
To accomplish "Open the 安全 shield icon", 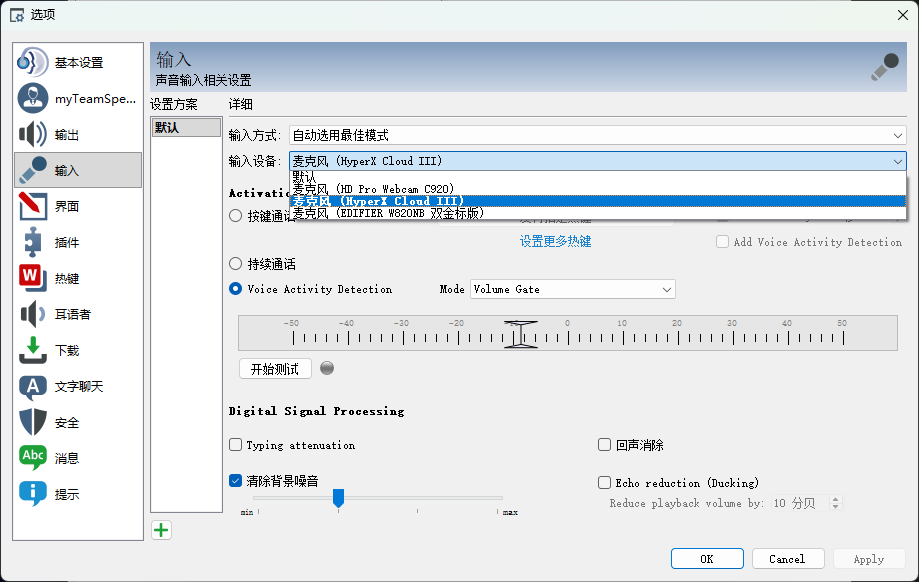I will click(33, 422).
